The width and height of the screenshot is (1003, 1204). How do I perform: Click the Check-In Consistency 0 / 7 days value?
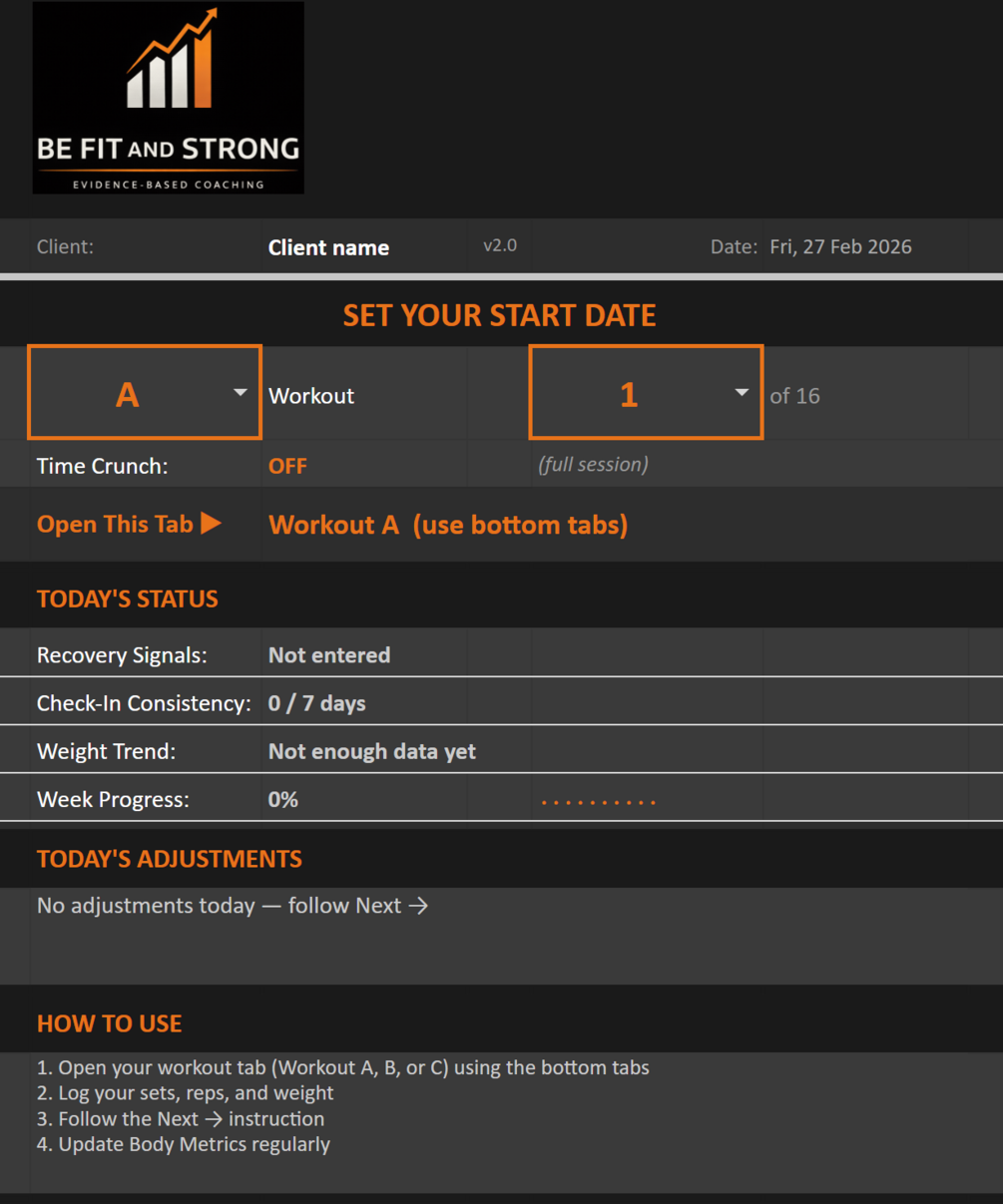[316, 703]
